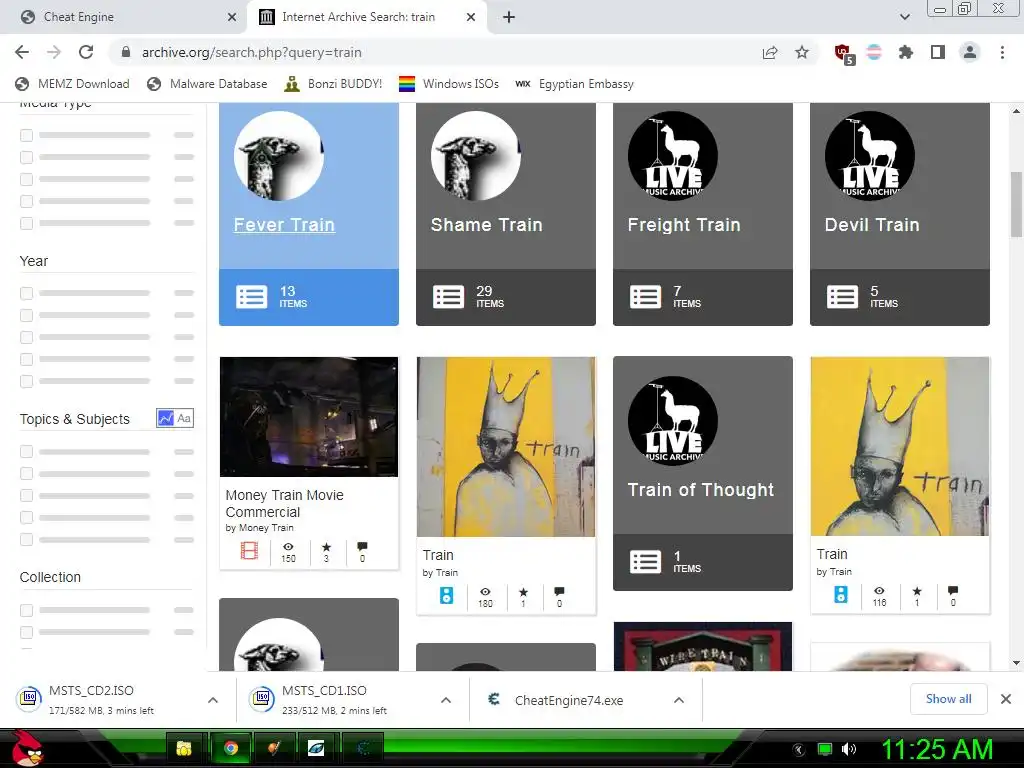
Task: Open the Wire Train album thumbnail
Action: (x=703, y=647)
